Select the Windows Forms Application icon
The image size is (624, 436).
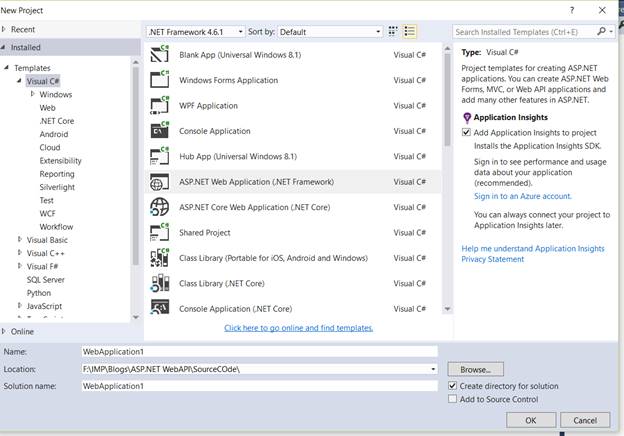point(160,80)
